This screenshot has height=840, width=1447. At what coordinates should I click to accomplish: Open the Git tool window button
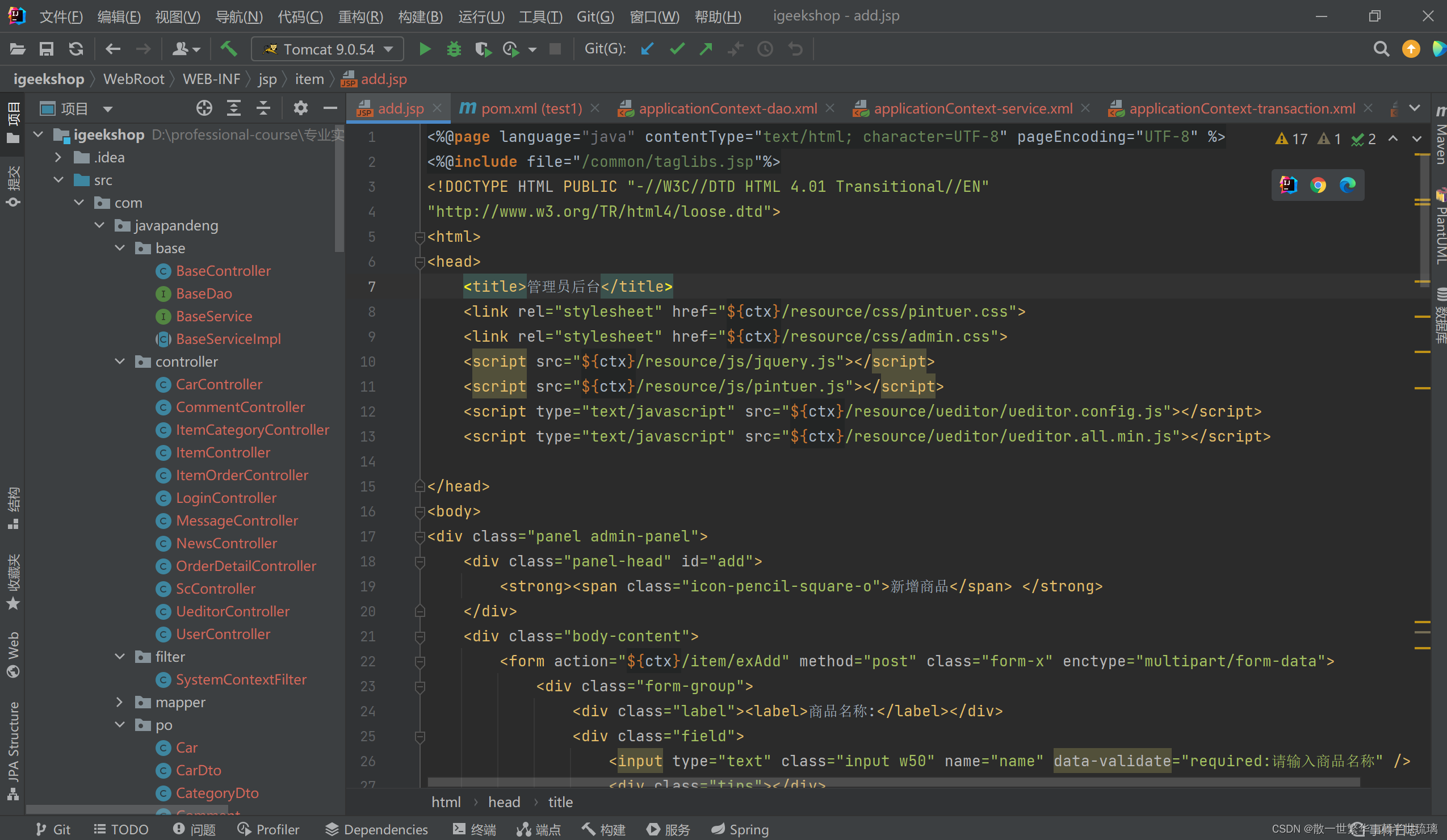[53, 829]
